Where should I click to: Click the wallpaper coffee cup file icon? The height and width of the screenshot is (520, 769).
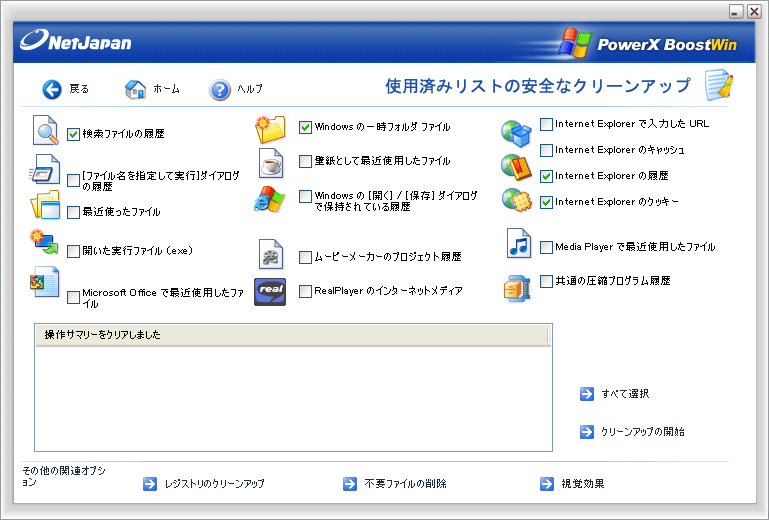click(271, 163)
